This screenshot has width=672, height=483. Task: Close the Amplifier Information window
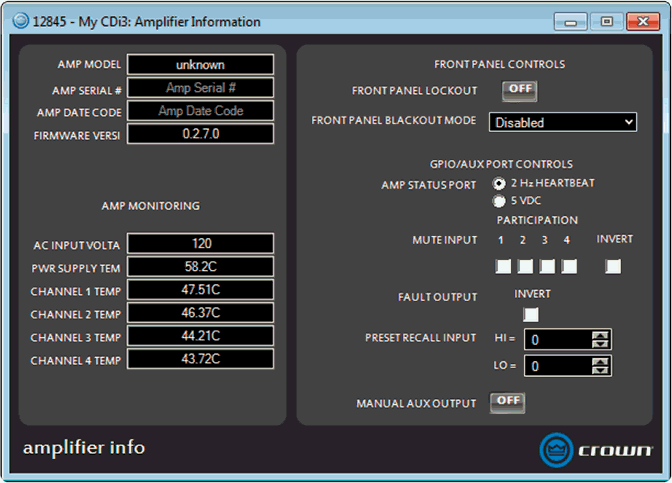643,21
